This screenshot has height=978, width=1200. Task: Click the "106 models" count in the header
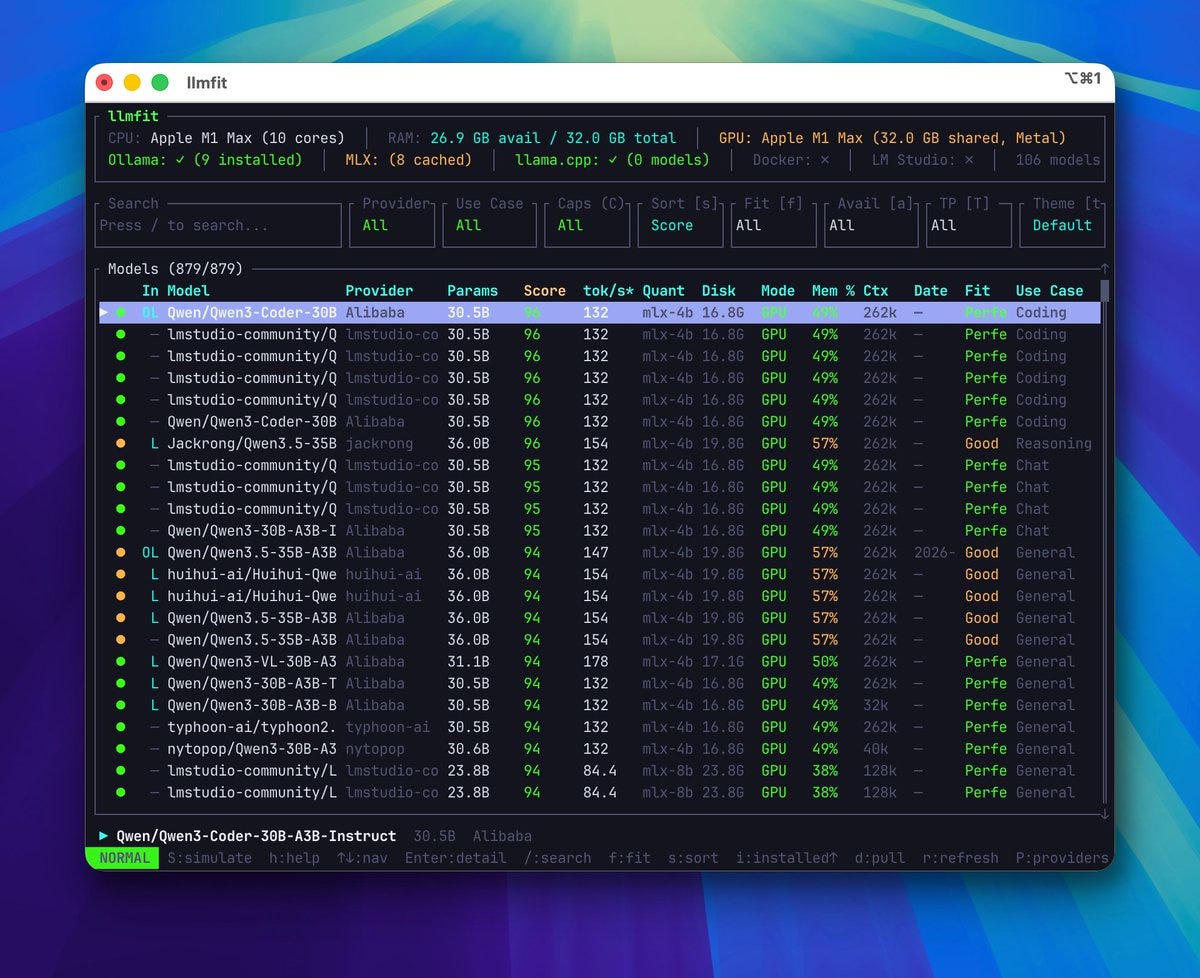click(1058, 160)
